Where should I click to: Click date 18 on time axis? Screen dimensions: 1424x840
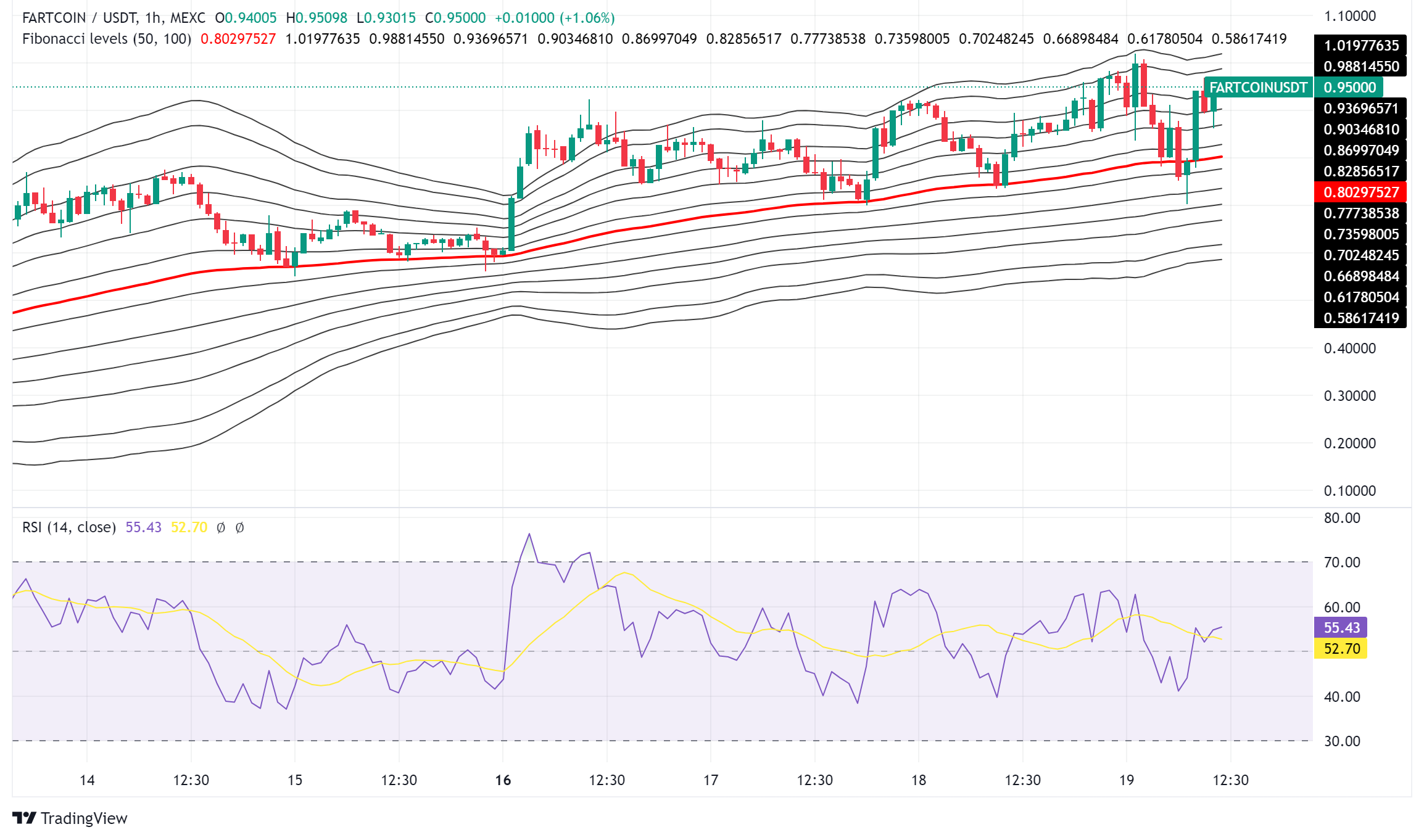coord(919,780)
